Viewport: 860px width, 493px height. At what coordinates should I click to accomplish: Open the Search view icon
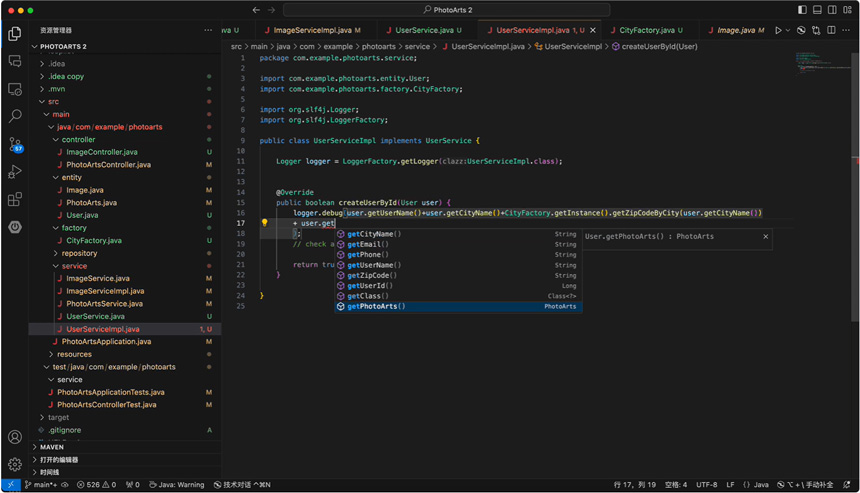click(x=15, y=116)
